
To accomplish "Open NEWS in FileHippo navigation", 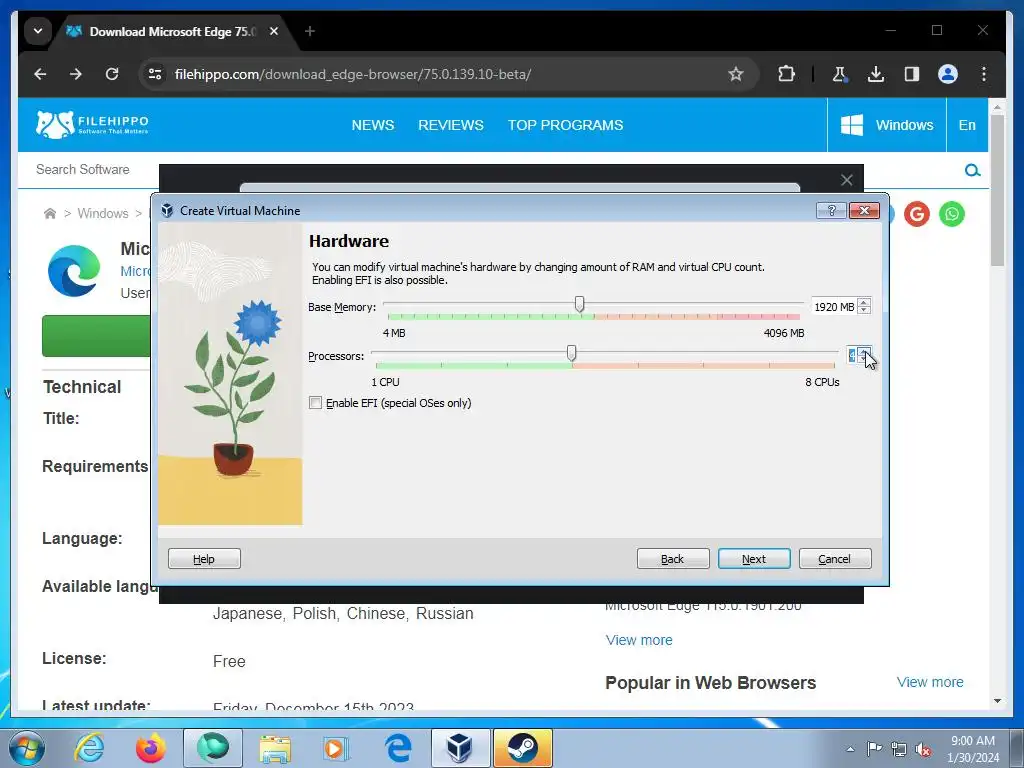I will [373, 125].
